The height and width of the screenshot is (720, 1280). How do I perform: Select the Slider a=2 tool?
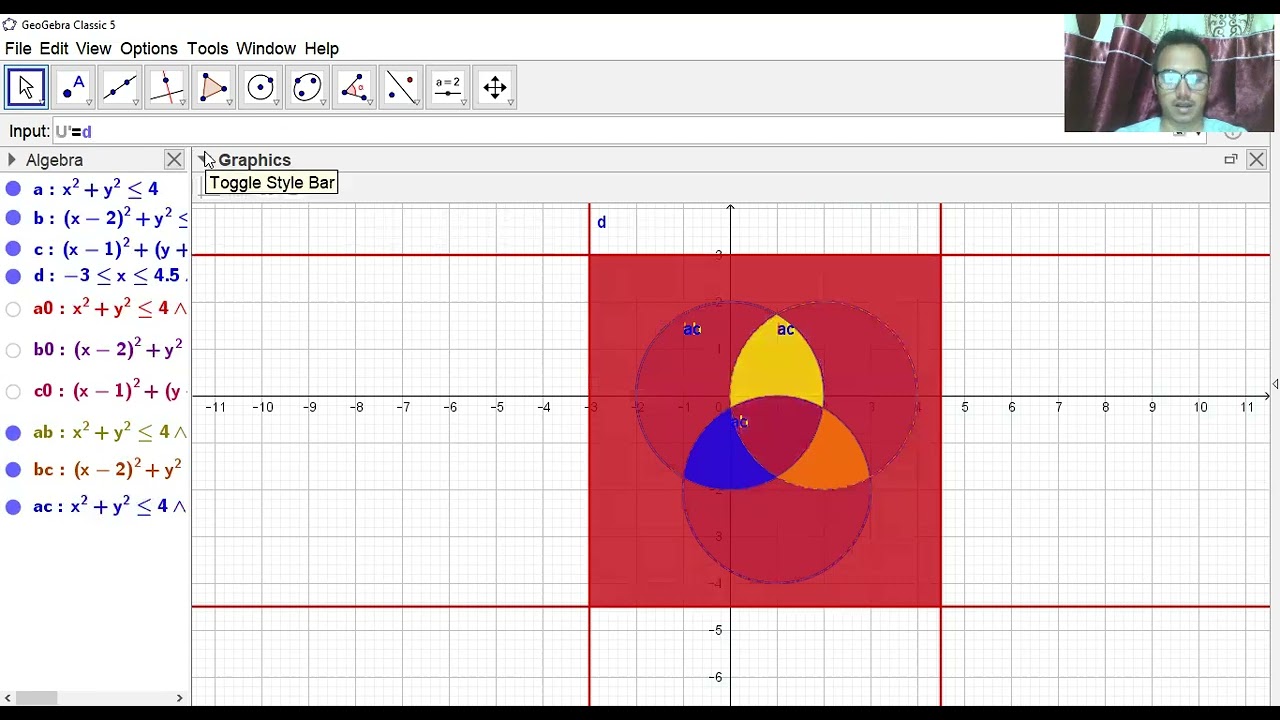tap(447, 87)
